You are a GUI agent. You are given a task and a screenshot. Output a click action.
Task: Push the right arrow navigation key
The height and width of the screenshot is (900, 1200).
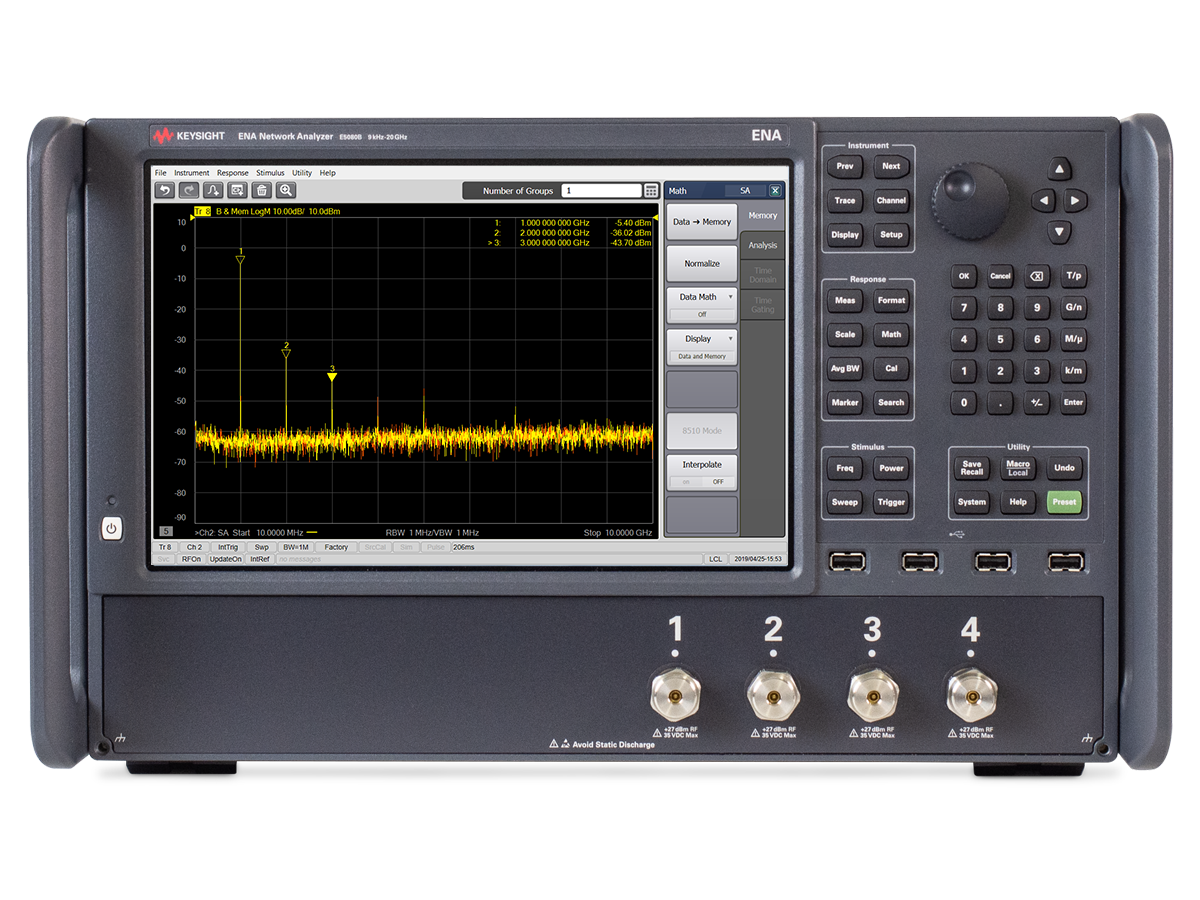tap(1076, 201)
